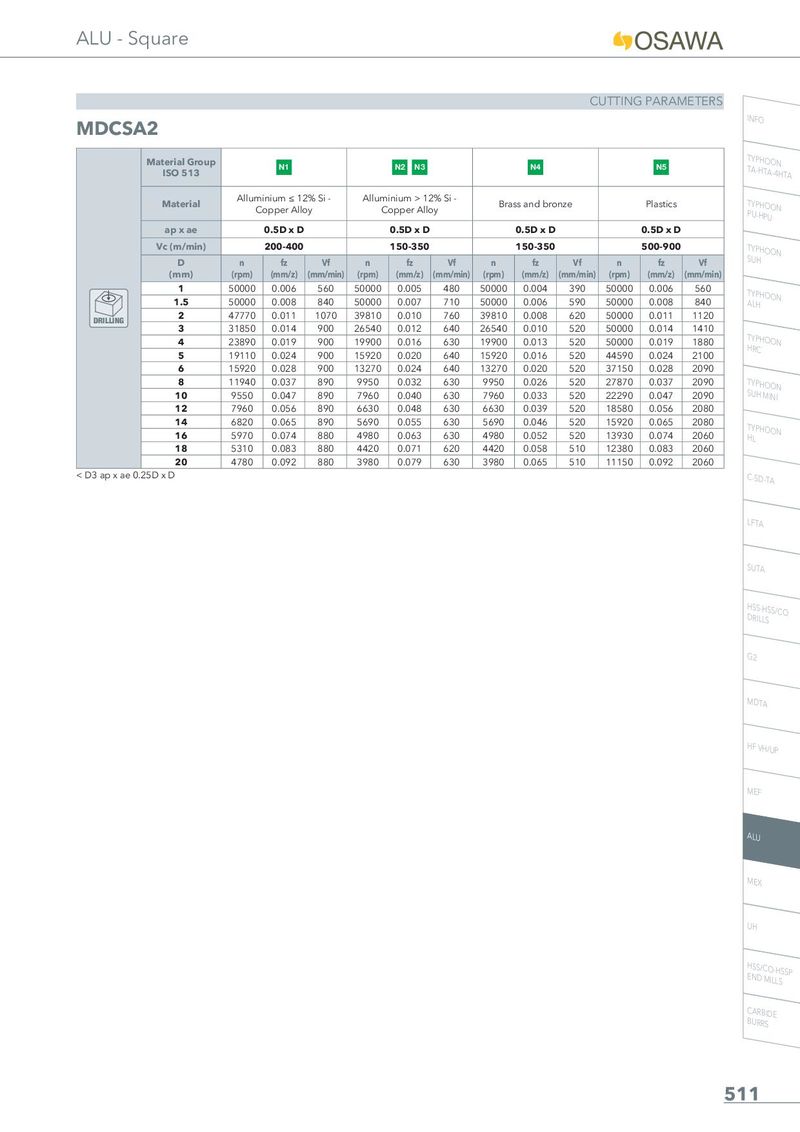Select the green N2 material badge
This screenshot has height=1132, width=800.
click(400, 167)
